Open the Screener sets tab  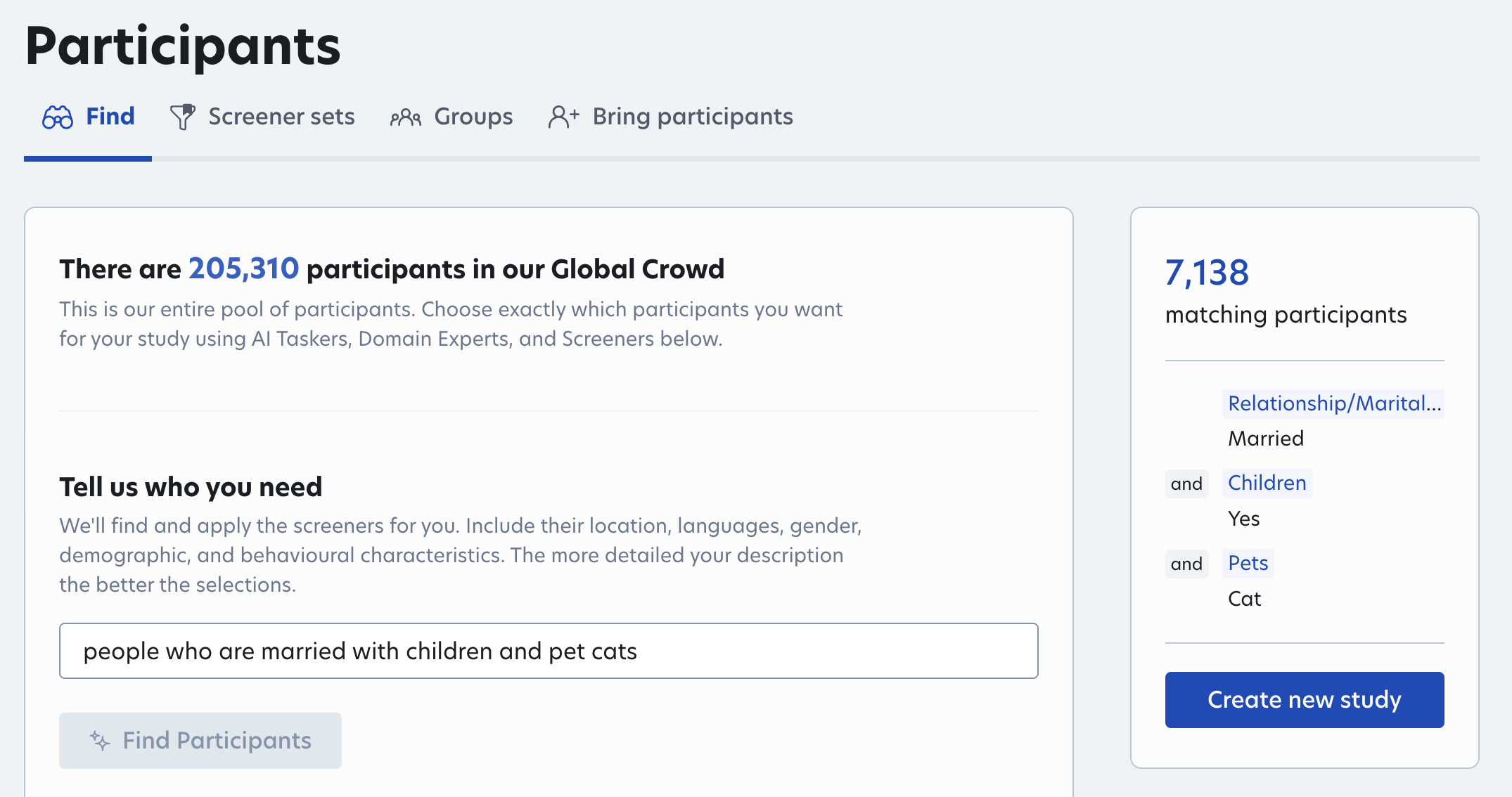(281, 117)
